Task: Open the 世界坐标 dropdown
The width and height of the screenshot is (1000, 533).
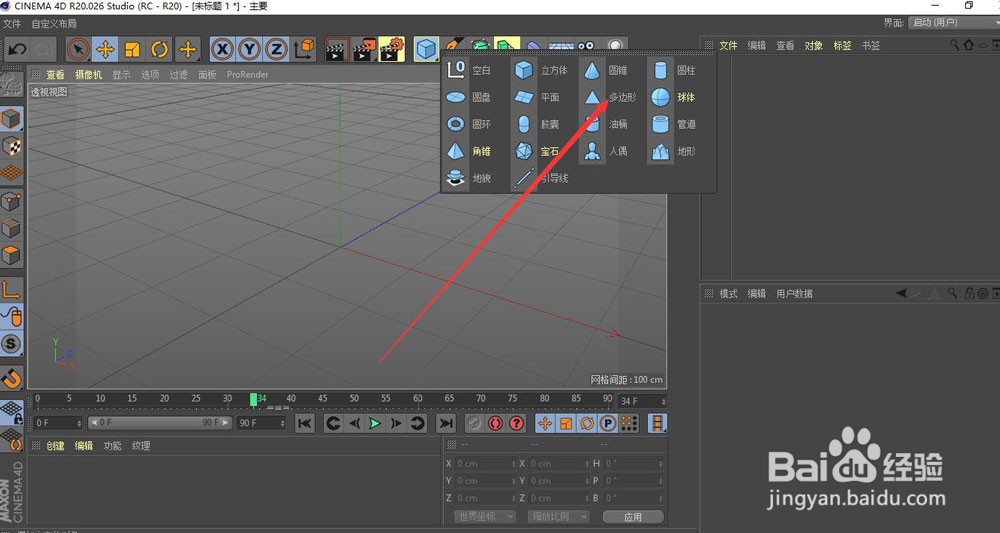Action: 484,516
